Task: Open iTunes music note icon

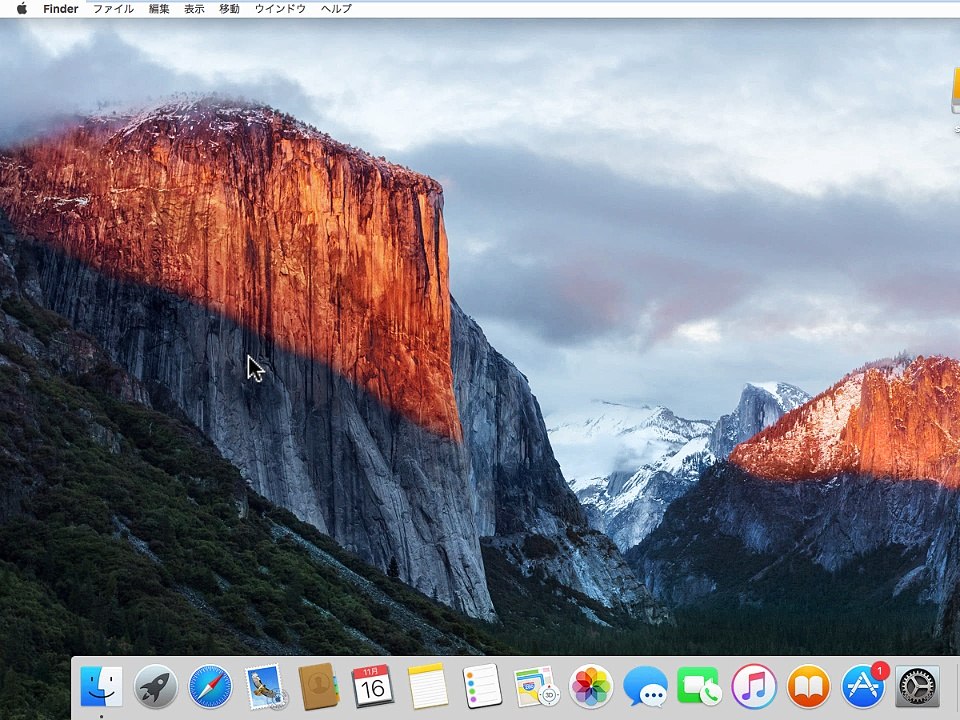Action: (x=754, y=687)
